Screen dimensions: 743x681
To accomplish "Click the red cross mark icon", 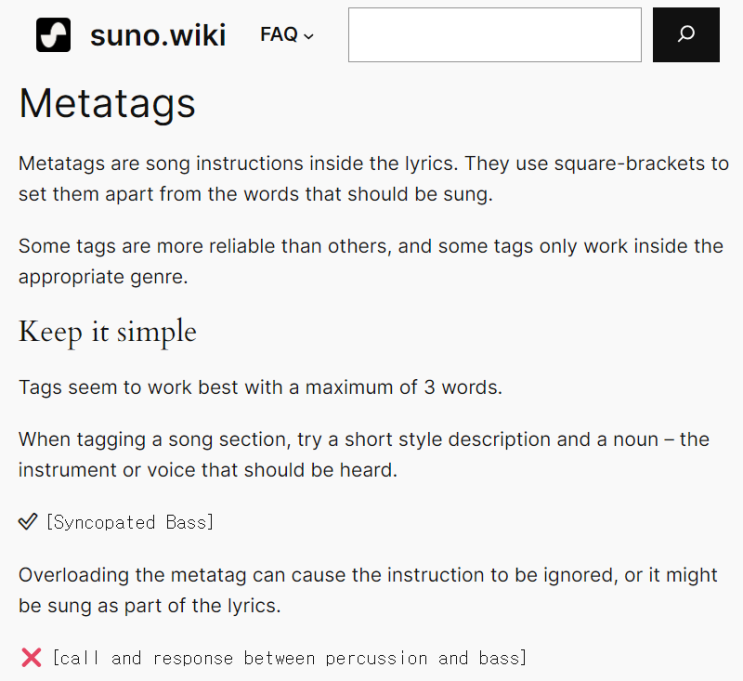I will pyautogui.click(x=31, y=658).
